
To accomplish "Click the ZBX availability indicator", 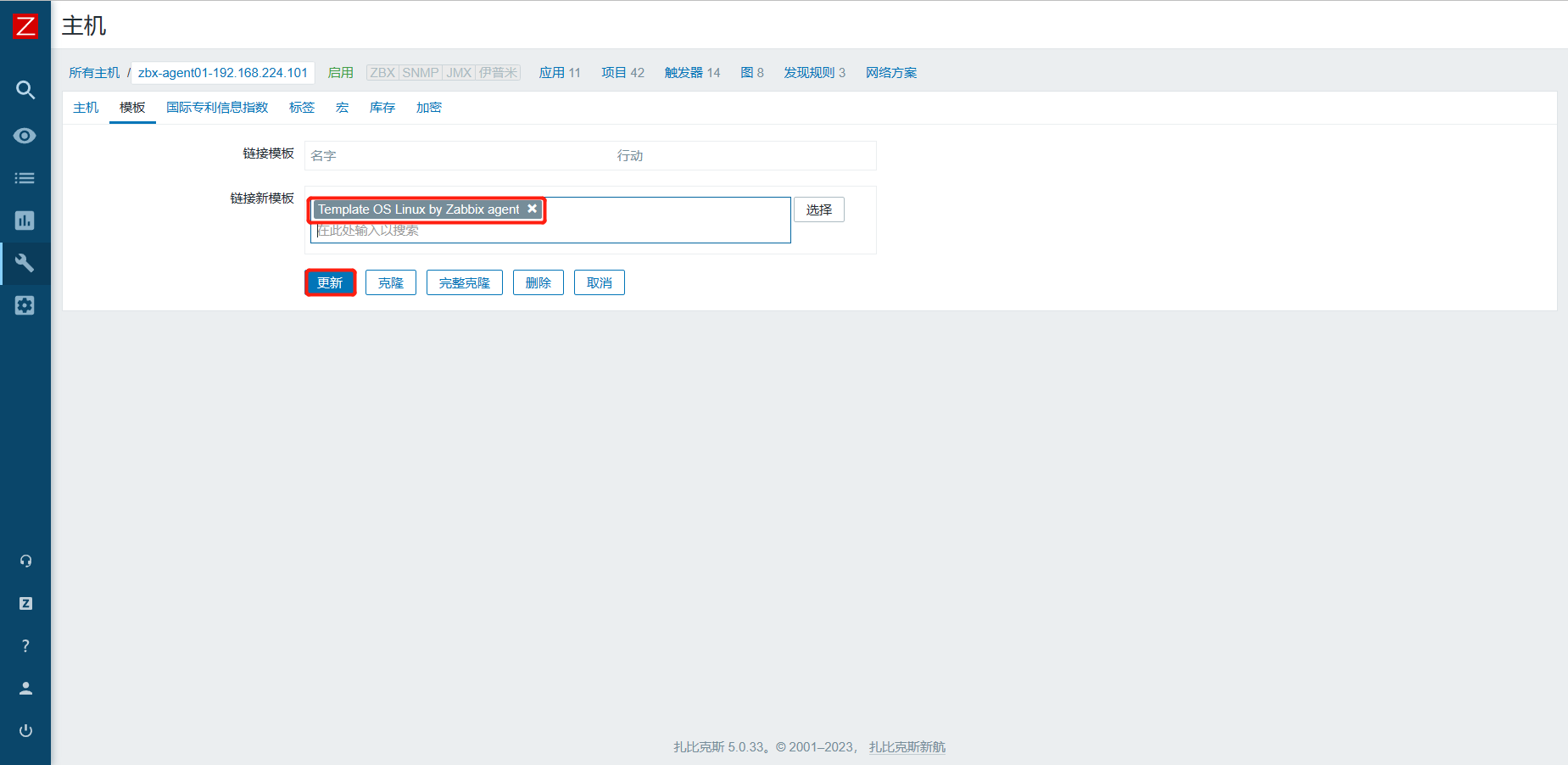I will coord(382,73).
